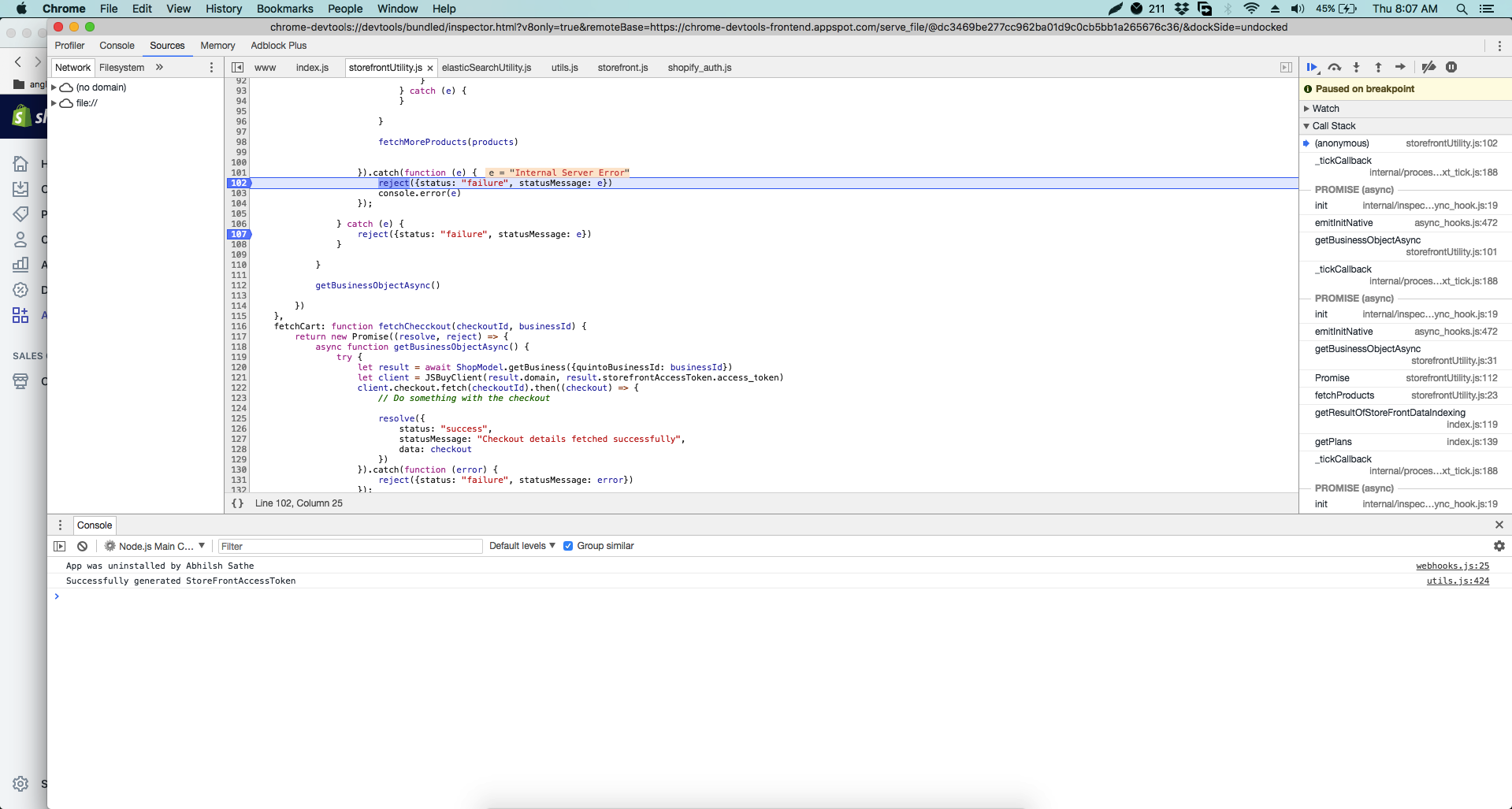Enable the Group similar checkbox
Screen dimensions: 1512x809
(x=569, y=545)
